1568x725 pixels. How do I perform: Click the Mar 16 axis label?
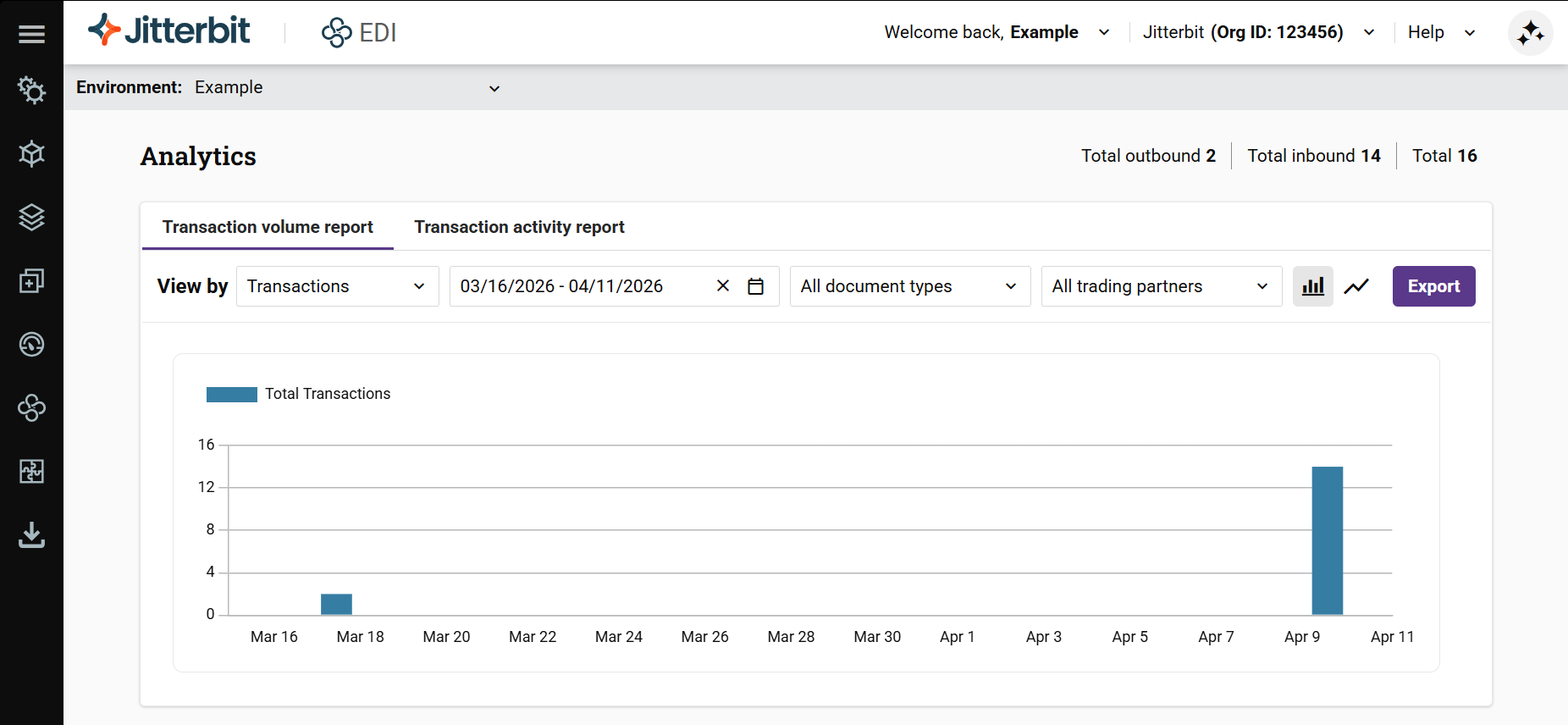click(274, 637)
